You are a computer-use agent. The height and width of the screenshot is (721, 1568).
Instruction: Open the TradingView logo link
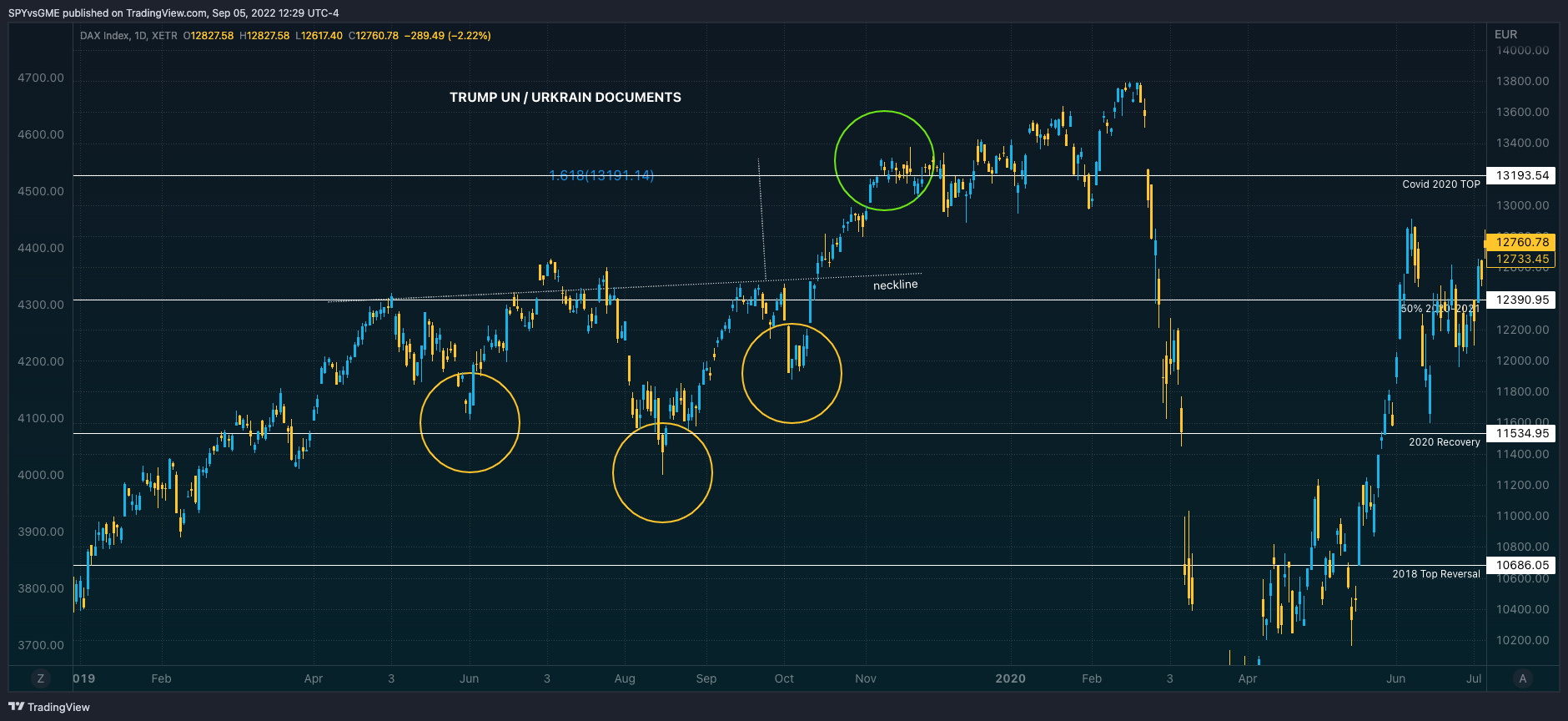pyautogui.click(x=49, y=707)
